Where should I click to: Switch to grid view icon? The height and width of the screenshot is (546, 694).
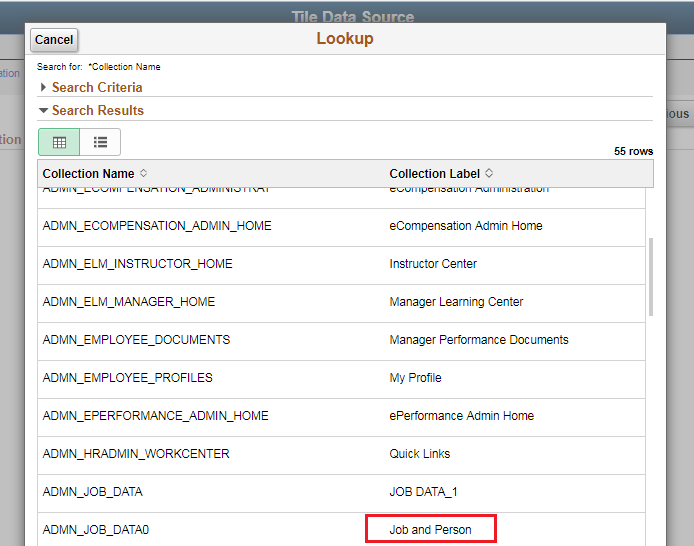click(59, 142)
